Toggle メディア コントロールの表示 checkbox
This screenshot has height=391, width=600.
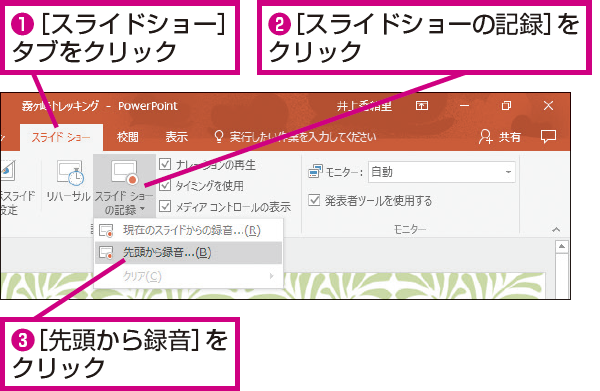[x=165, y=206]
